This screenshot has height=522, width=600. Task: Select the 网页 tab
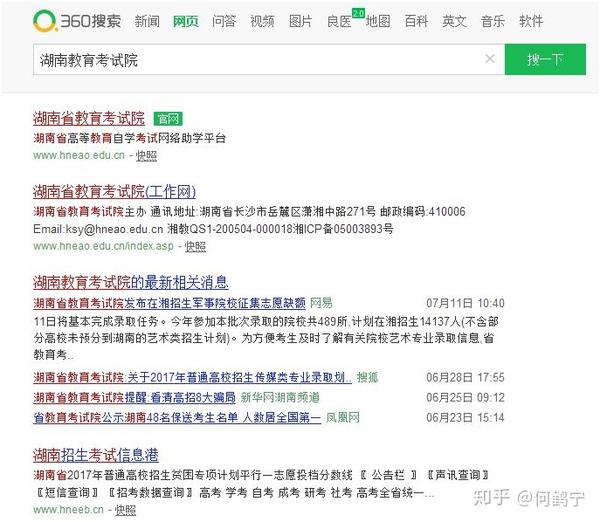click(x=186, y=21)
